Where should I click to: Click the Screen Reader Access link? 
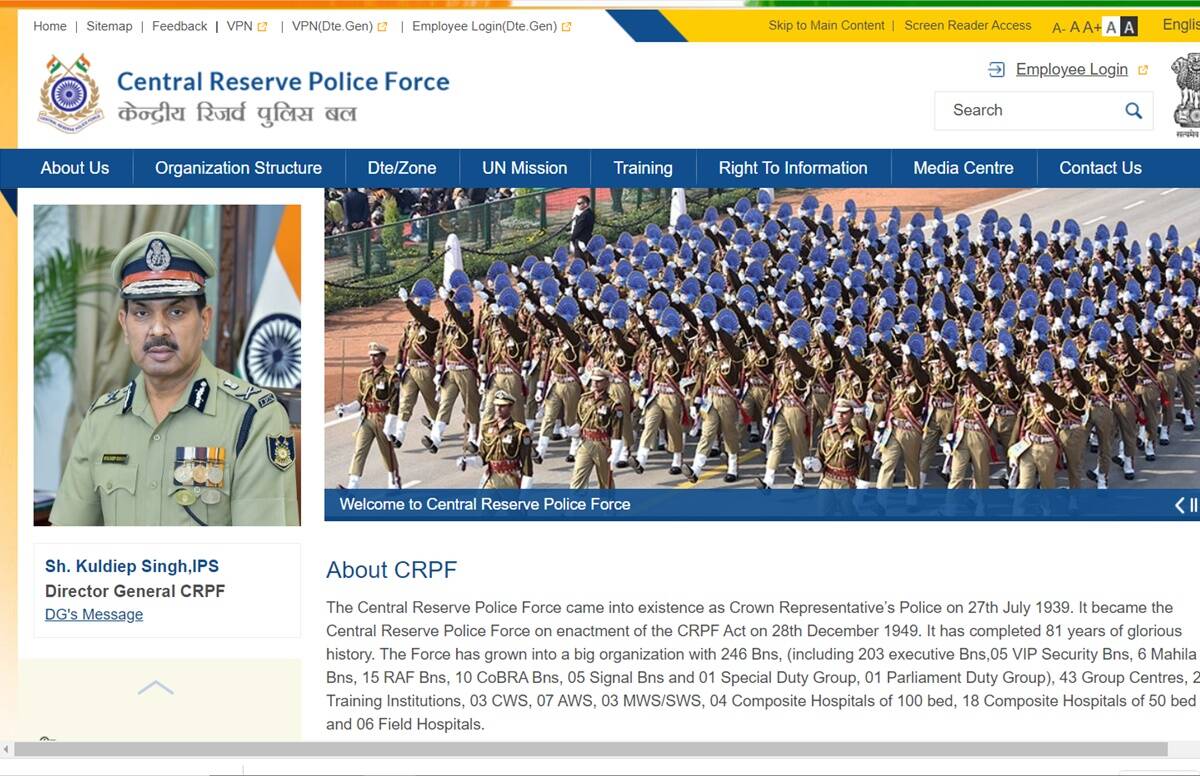(967, 25)
